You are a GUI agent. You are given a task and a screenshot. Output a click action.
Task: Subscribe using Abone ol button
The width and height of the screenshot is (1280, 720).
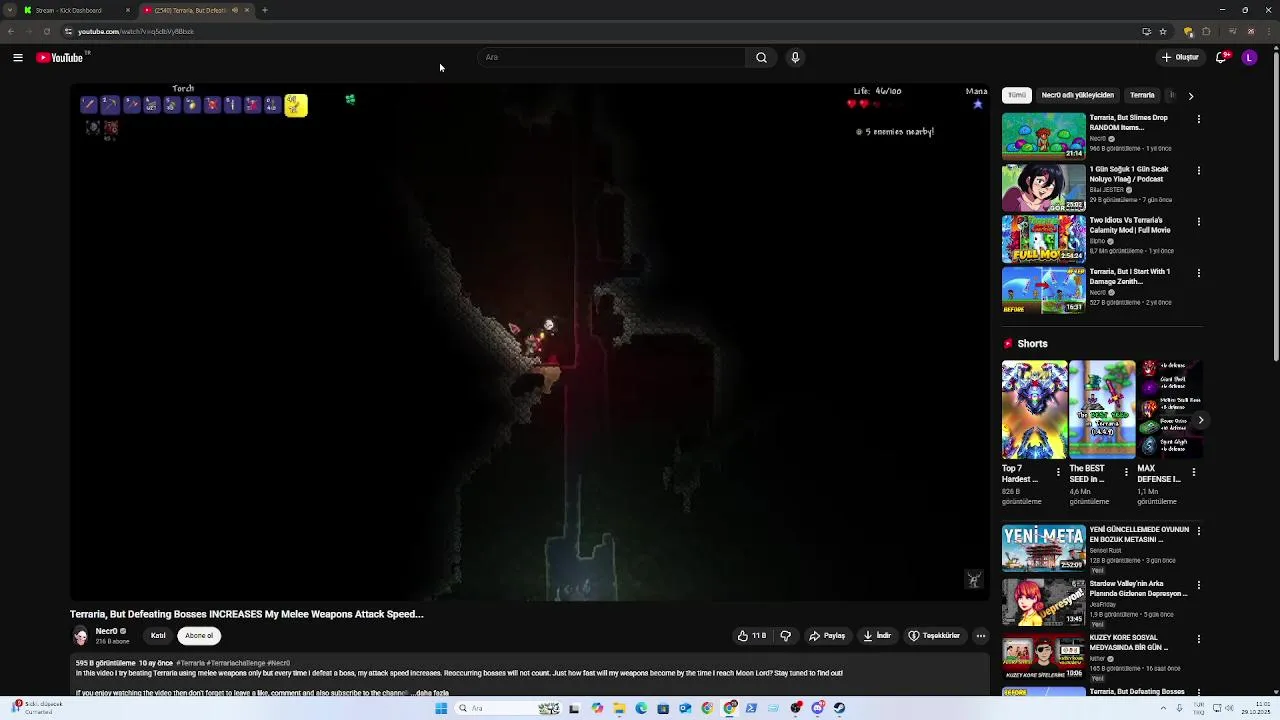199,636
